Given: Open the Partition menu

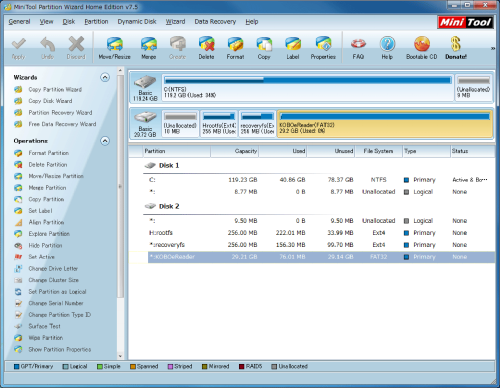Looking at the screenshot, I should 96,22.
